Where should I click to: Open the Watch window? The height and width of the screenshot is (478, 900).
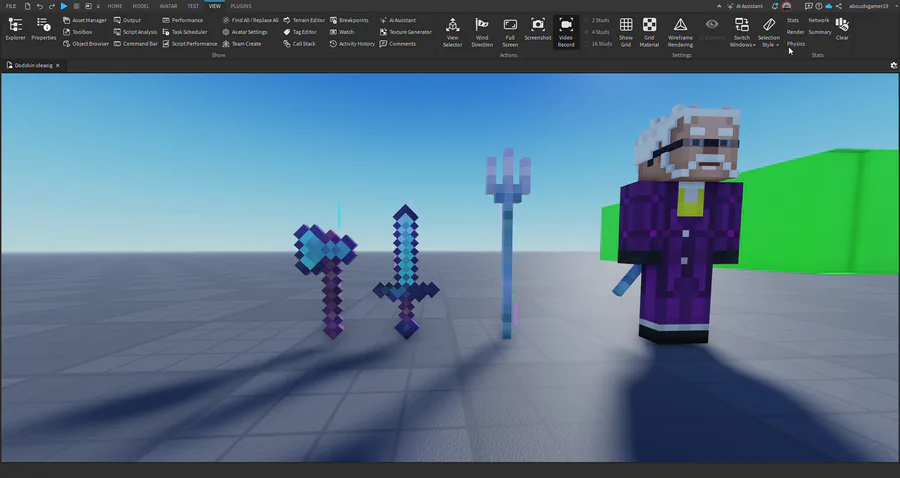(x=342, y=32)
